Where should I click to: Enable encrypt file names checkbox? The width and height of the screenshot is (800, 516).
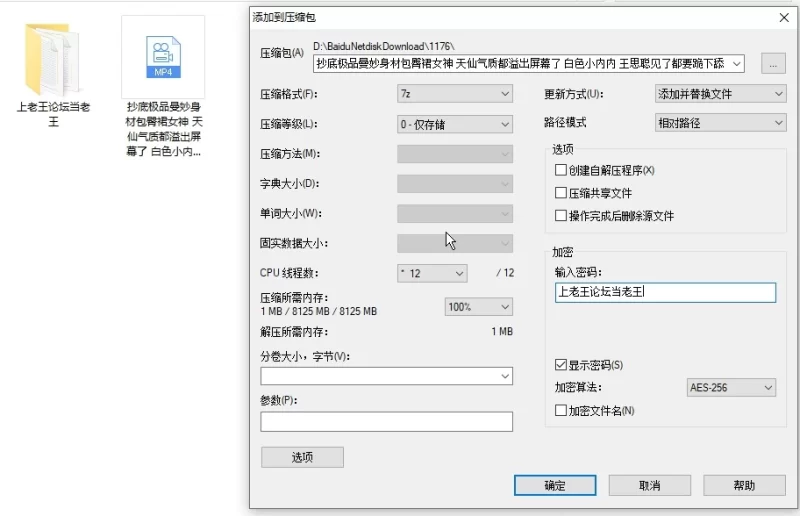[x=561, y=410]
